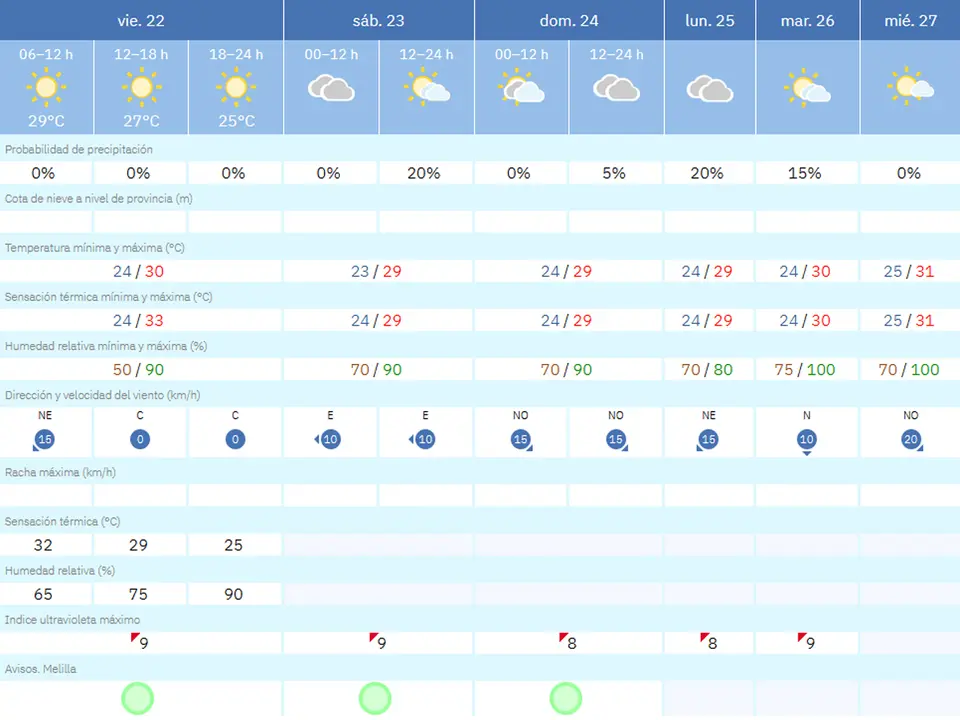Click the green warning circle for vie. 22
This screenshot has width=960, height=720.
[x=138, y=699]
